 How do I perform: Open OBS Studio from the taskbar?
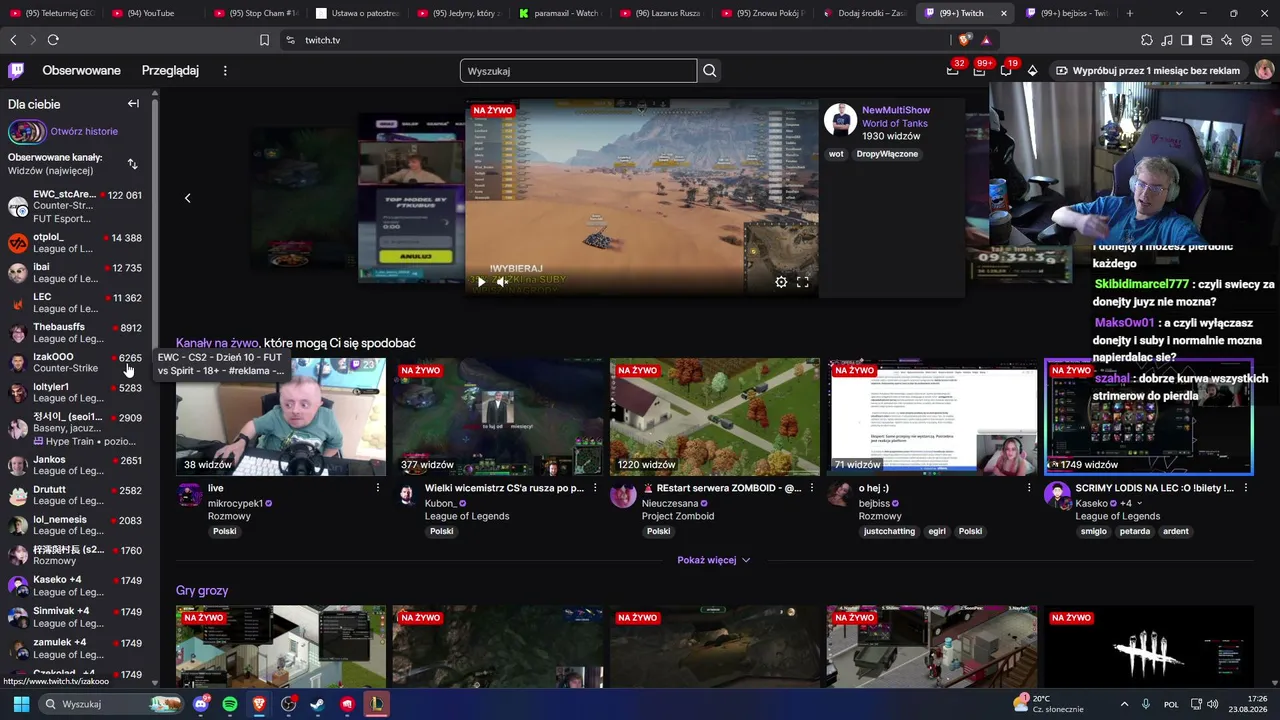(289, 704)
